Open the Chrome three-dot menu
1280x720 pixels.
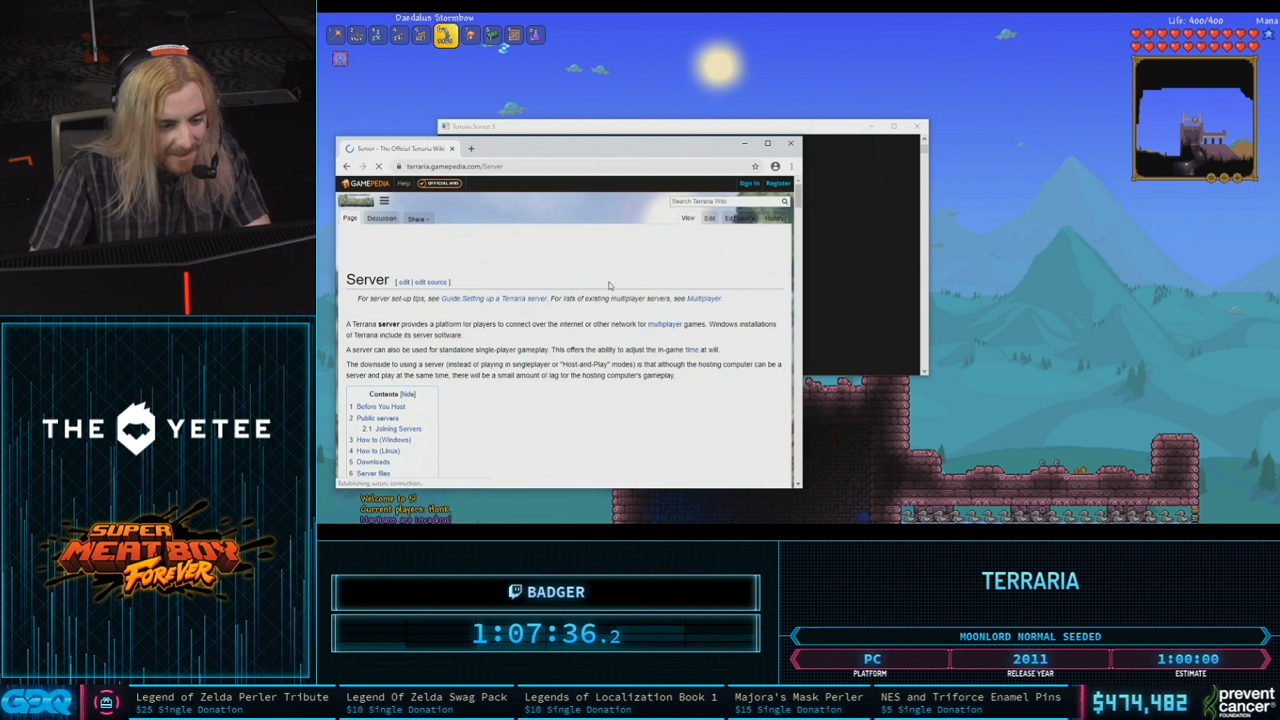tap(790, 166)
